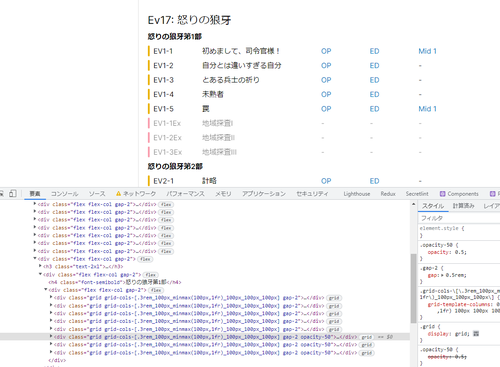Select the スタイル sidebar tab
This screenshot has height=367, width=500.
pyautogui.click(x=433, y=206)
